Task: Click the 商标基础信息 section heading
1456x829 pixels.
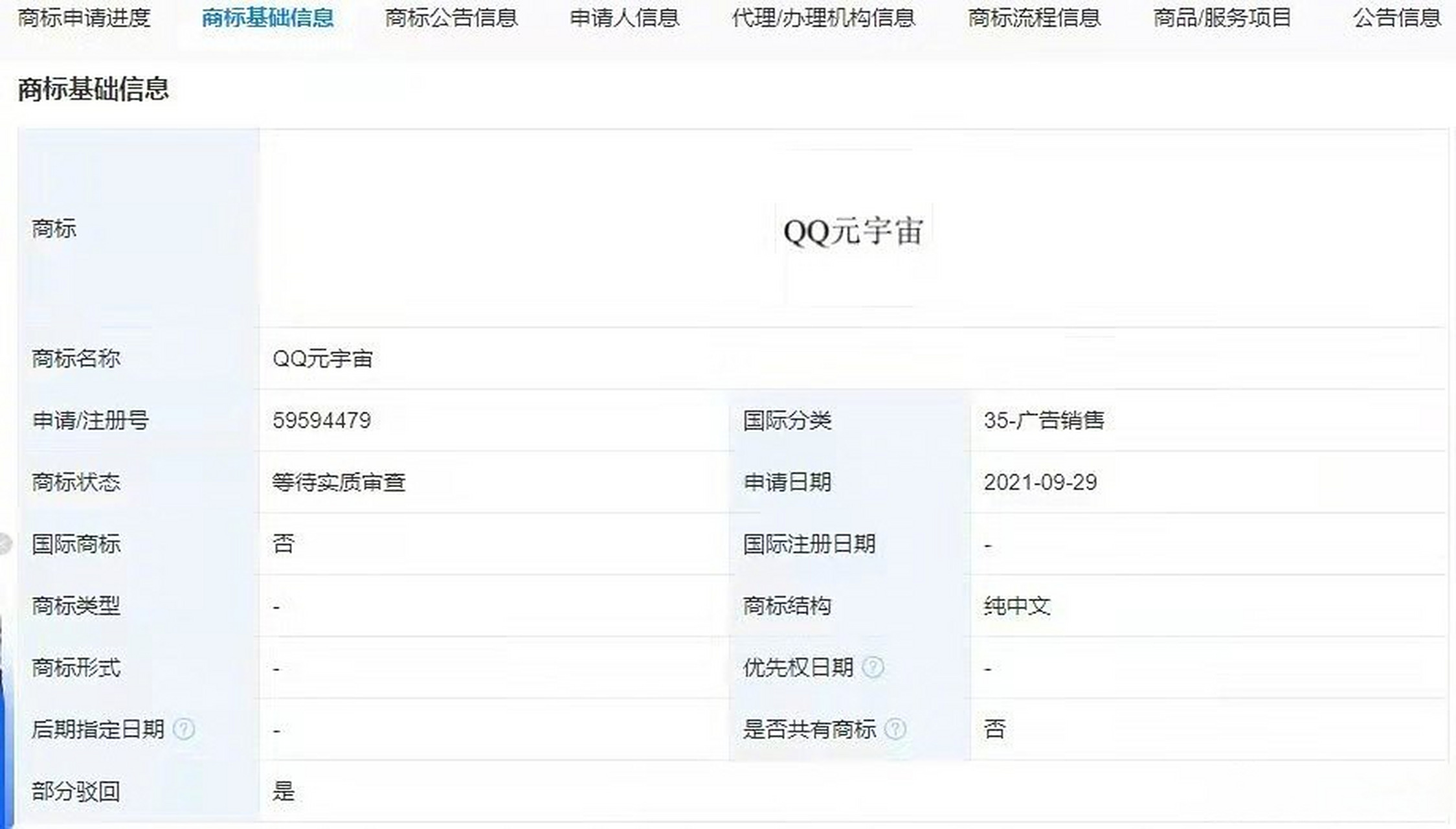Action: coord(93,89)
